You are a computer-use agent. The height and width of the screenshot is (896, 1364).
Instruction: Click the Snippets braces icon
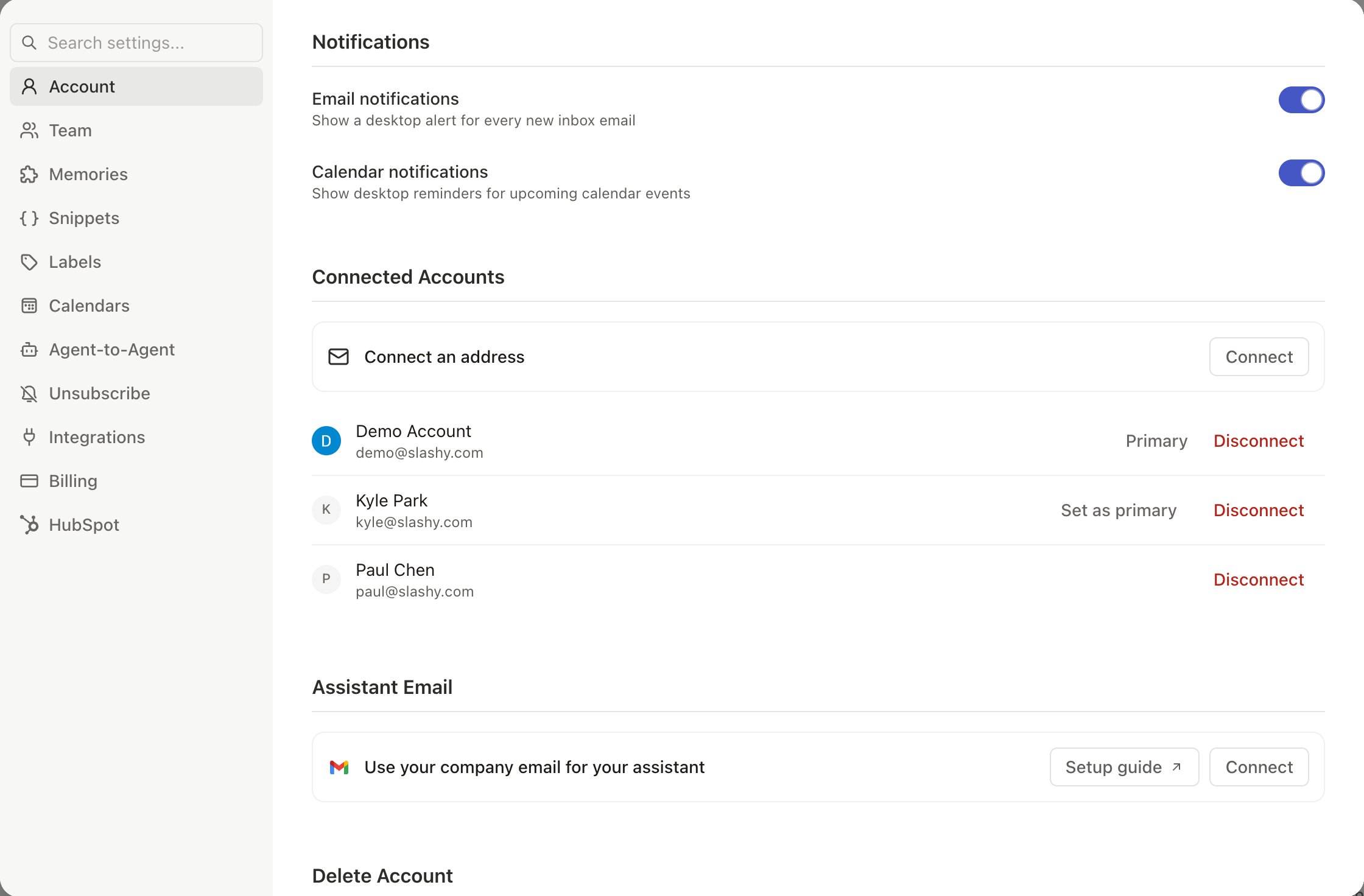pos(29,218)
